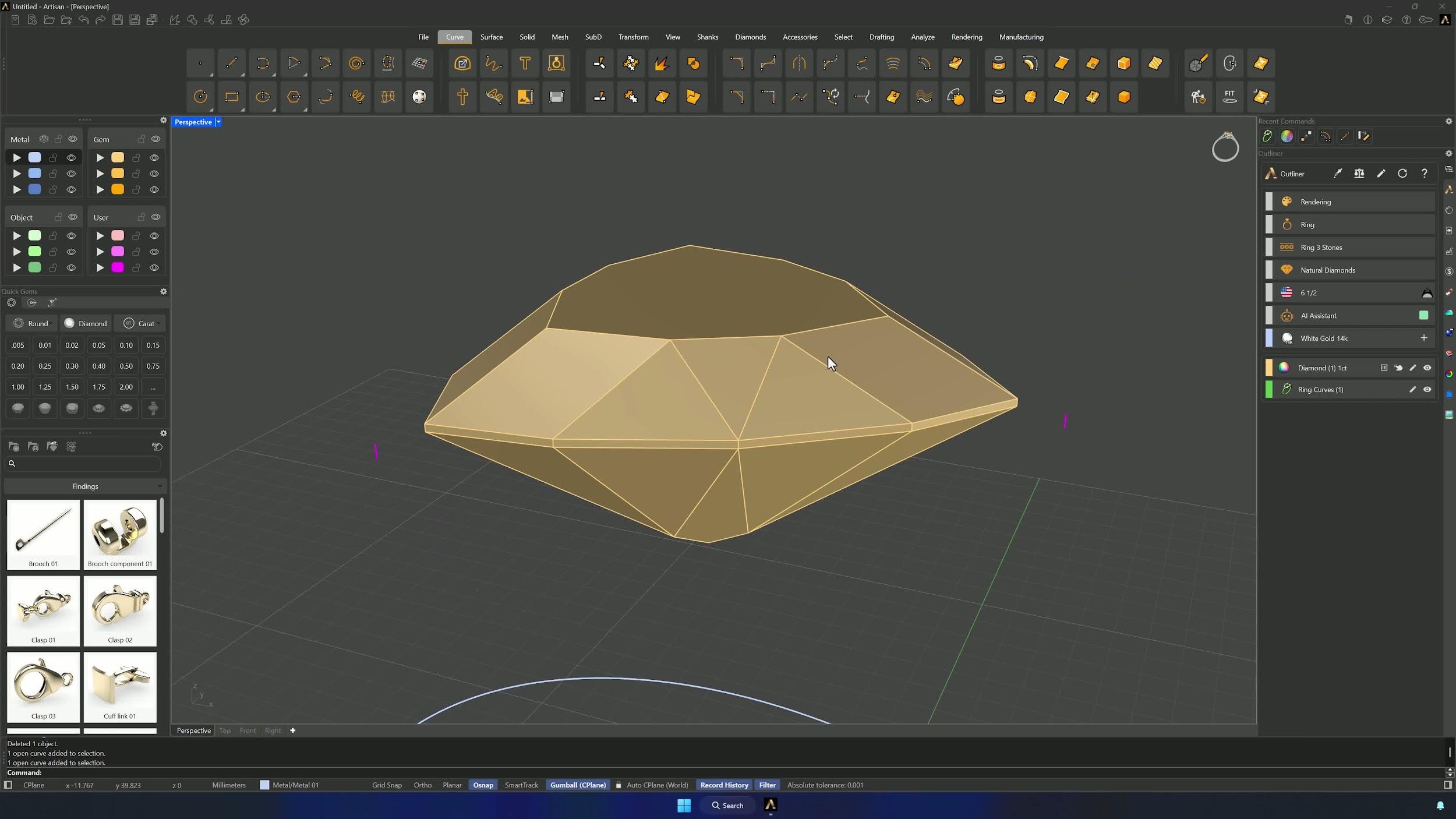Expand the first Object layer row arrow
Viewport: 1456px width, 819px height.
point(17,236)
